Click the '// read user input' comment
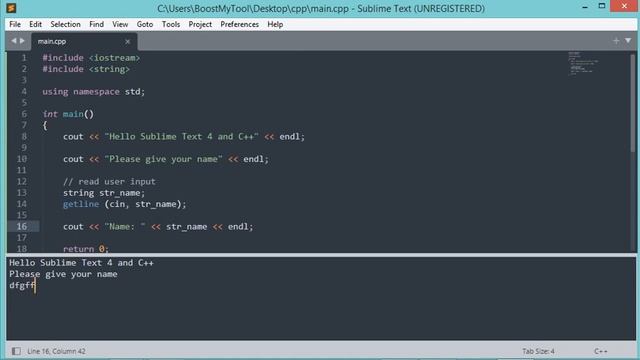The image size is (640, 360). coord(109,182)
